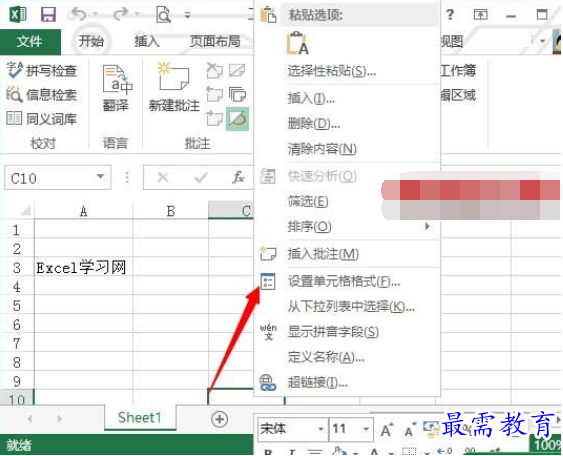
Task: Switch to the 页面布局 ribbon tab
Action: 215,41
